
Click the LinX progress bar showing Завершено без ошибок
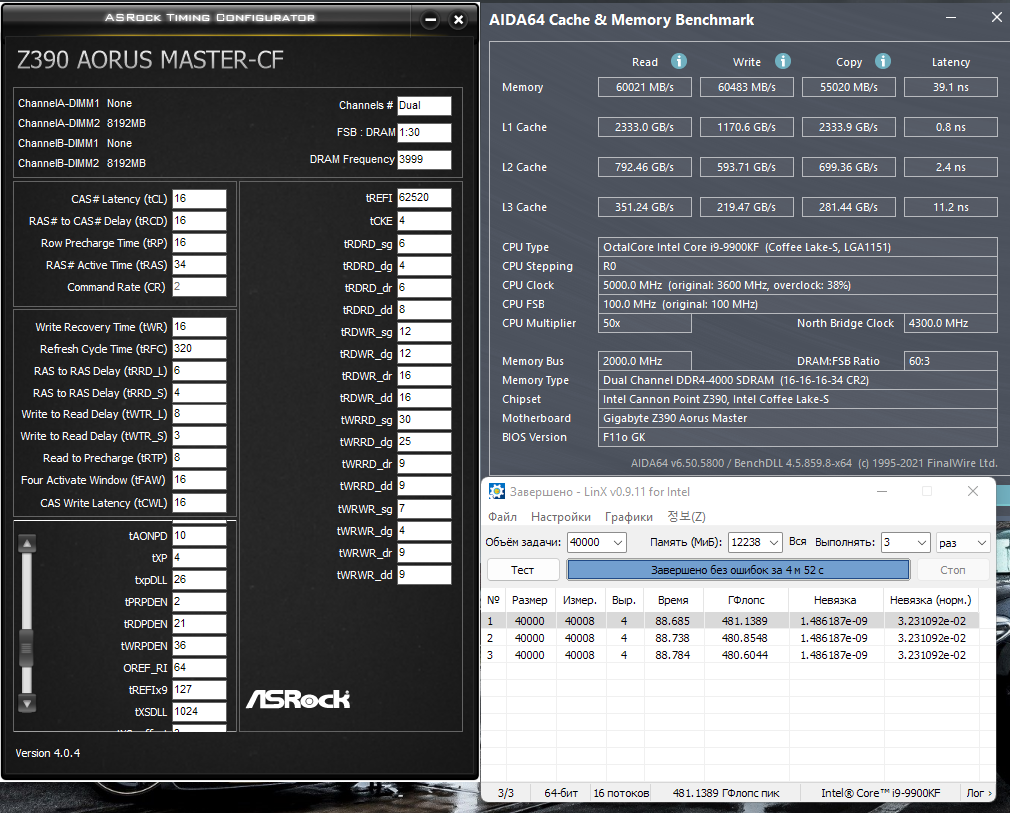738,569
